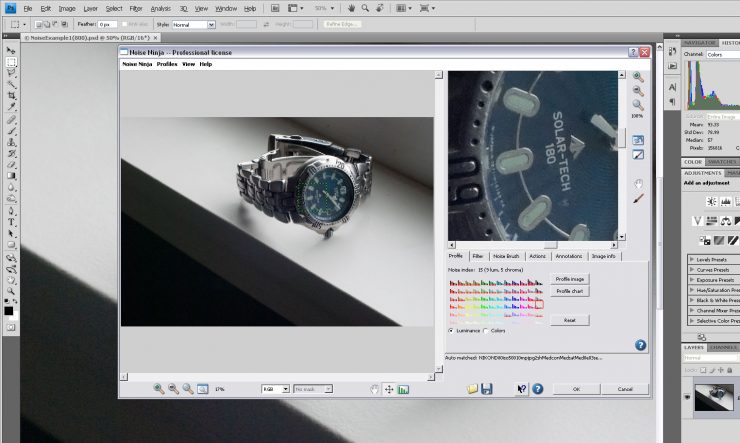Hide the layer using the eye icon

tap(687, 397)
